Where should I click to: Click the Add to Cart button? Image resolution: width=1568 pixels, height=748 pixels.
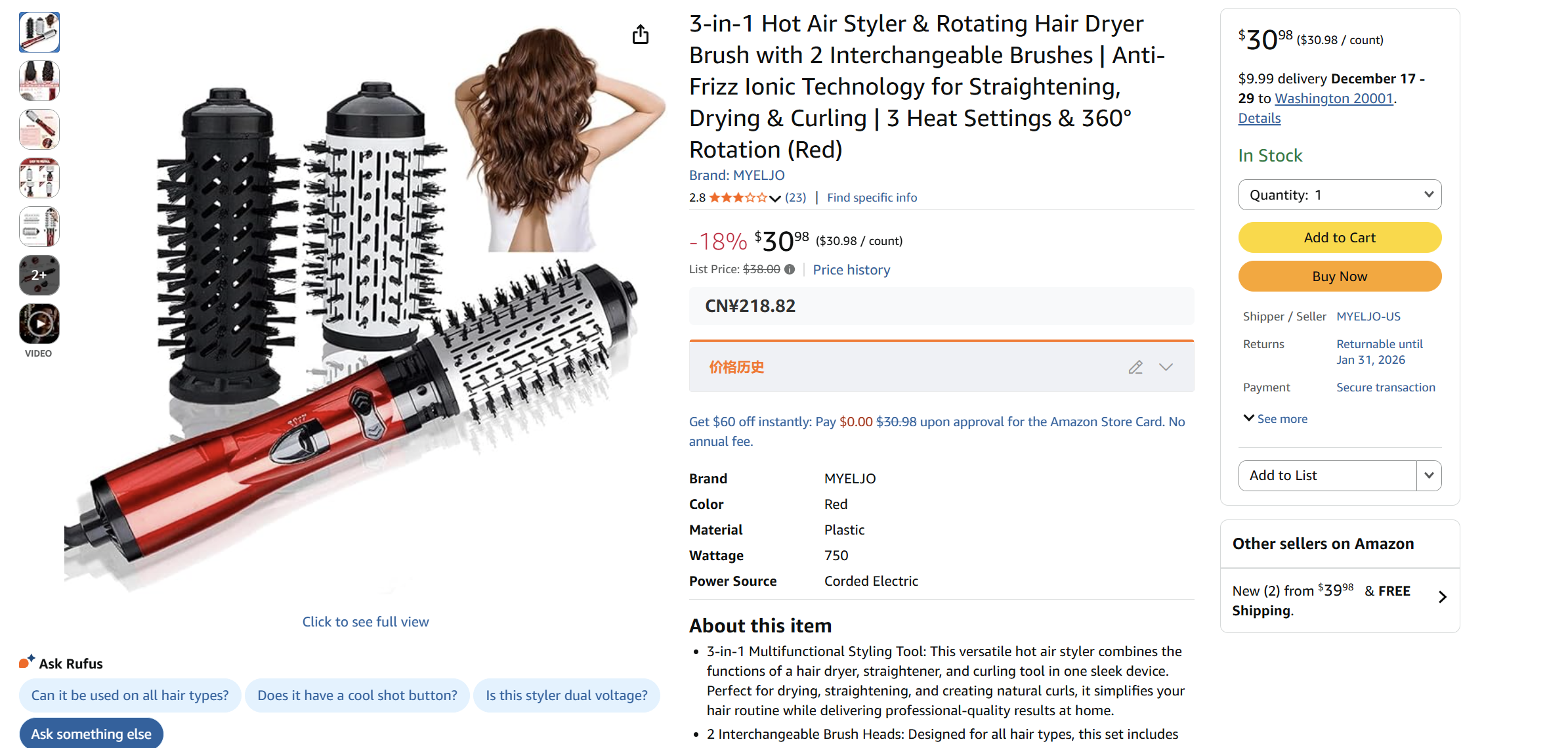pos(1339,237)
